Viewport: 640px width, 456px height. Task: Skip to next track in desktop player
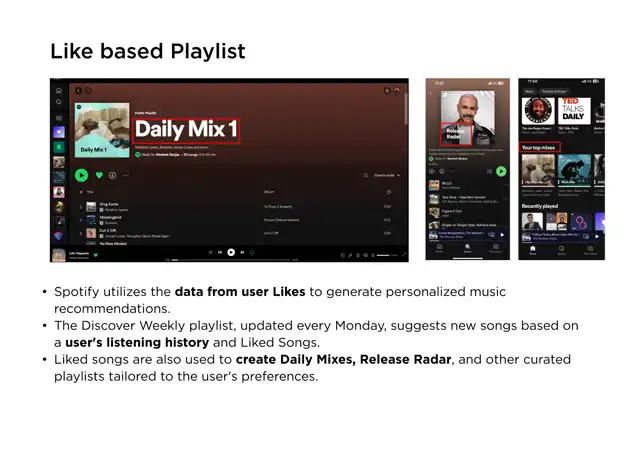click(242, 252)
